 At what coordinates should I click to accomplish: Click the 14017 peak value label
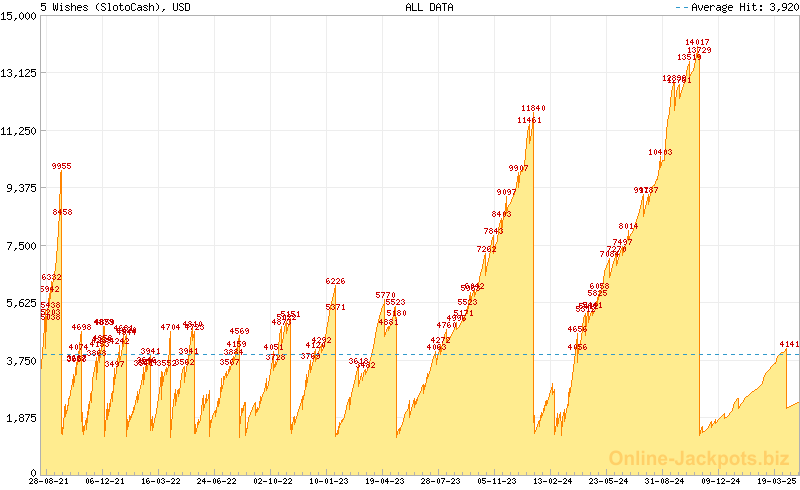point(697,42)
